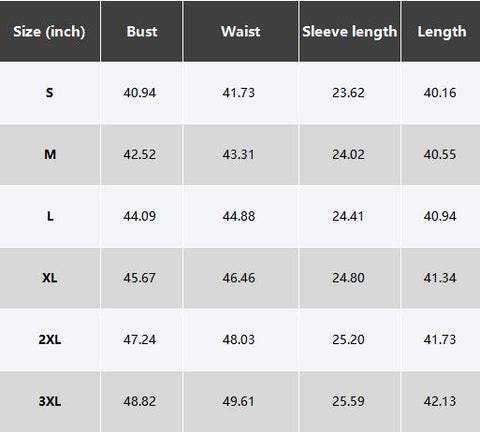This screenshot has height=432, width=480.
Task: Select the S size row label
Action: pos(49,93)
